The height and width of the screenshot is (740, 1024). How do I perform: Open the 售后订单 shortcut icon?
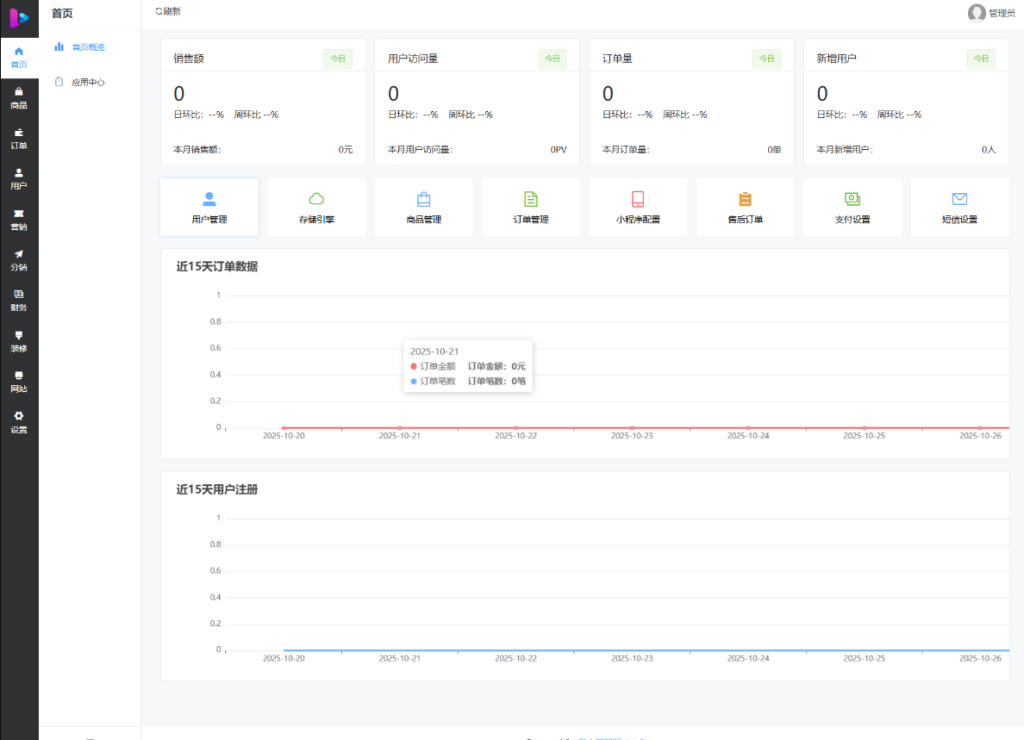click(745, 207)
